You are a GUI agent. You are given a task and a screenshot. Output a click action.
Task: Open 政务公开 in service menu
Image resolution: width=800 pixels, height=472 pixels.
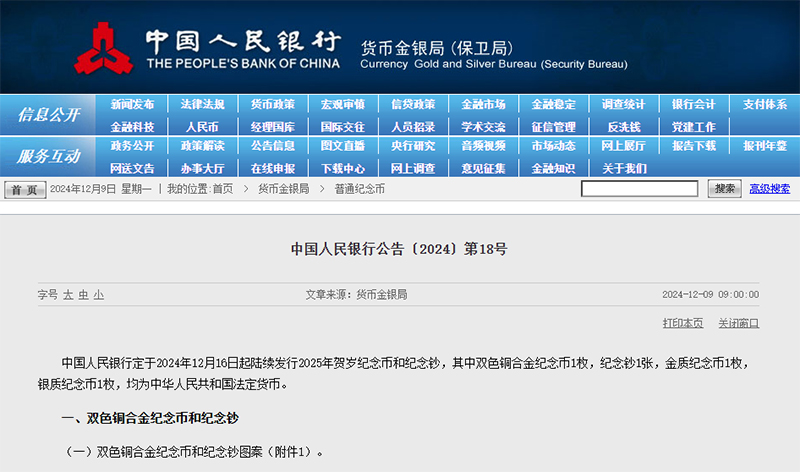tap(132, 145)
